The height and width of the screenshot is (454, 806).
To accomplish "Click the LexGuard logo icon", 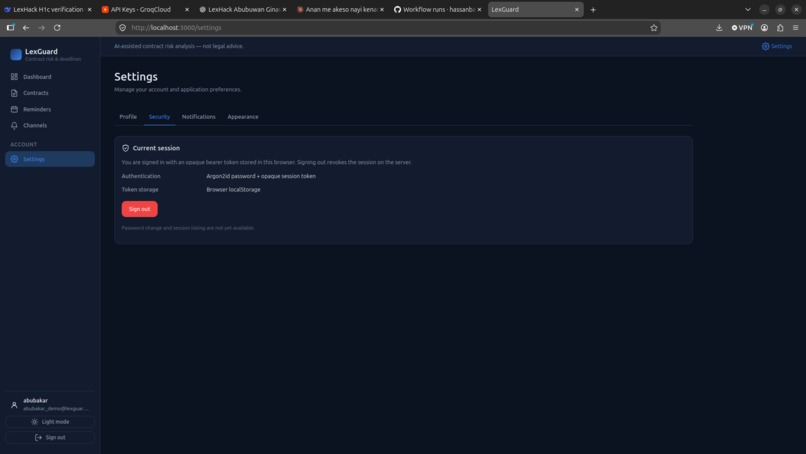I will point(16,55).
